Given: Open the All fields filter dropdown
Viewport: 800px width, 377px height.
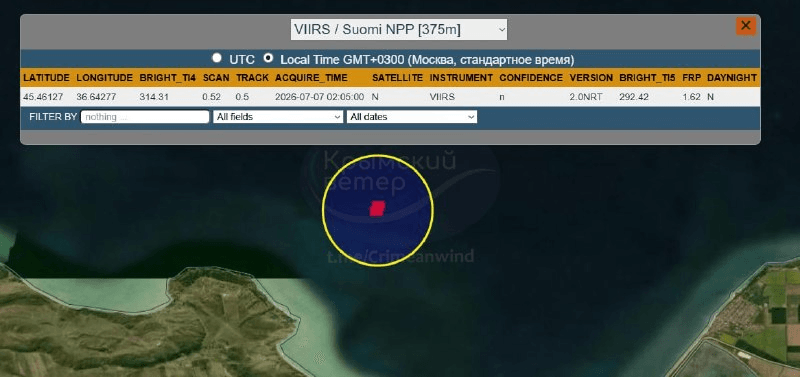Looking at the screenshot, I should pyautogui.click(x=278, y=117).
